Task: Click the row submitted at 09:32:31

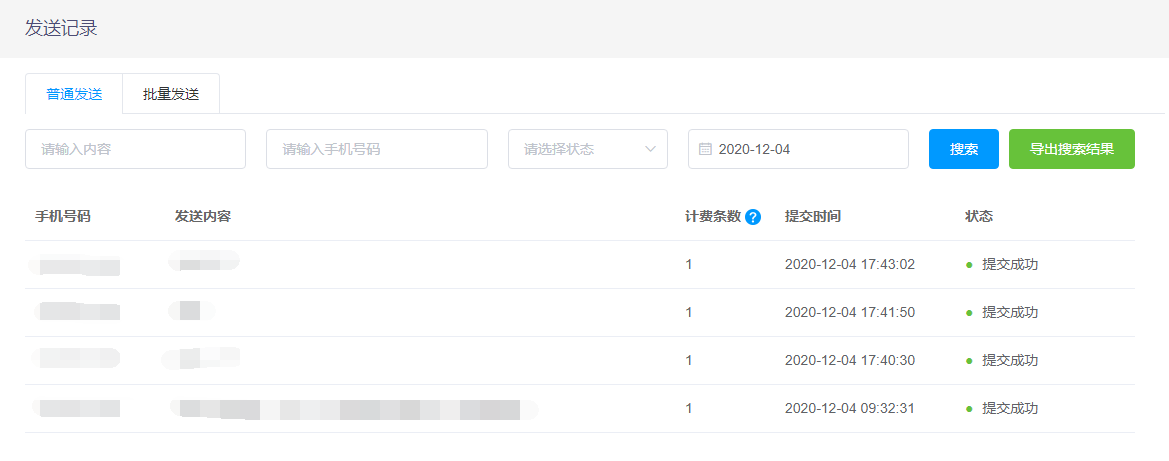Action: pos(850,409)
